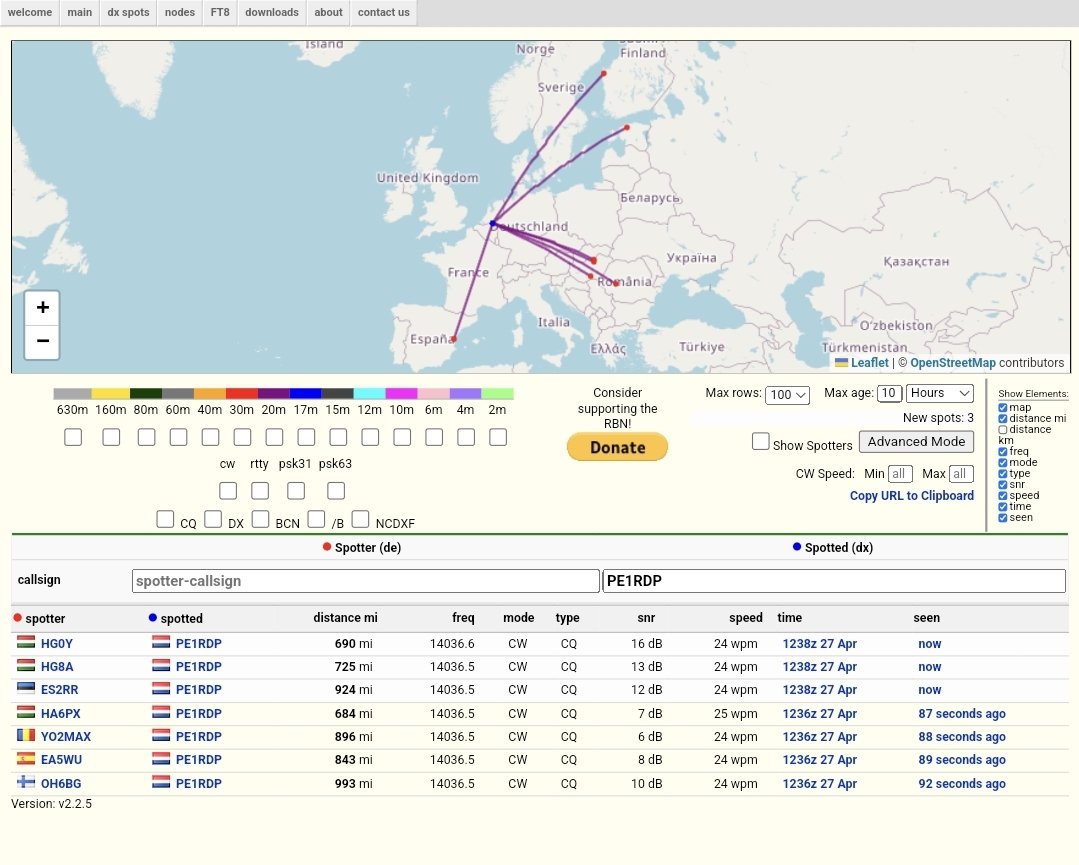Open the Max rows dropdown
Viewport: 1079px width, 865px height.
point(787,394)
